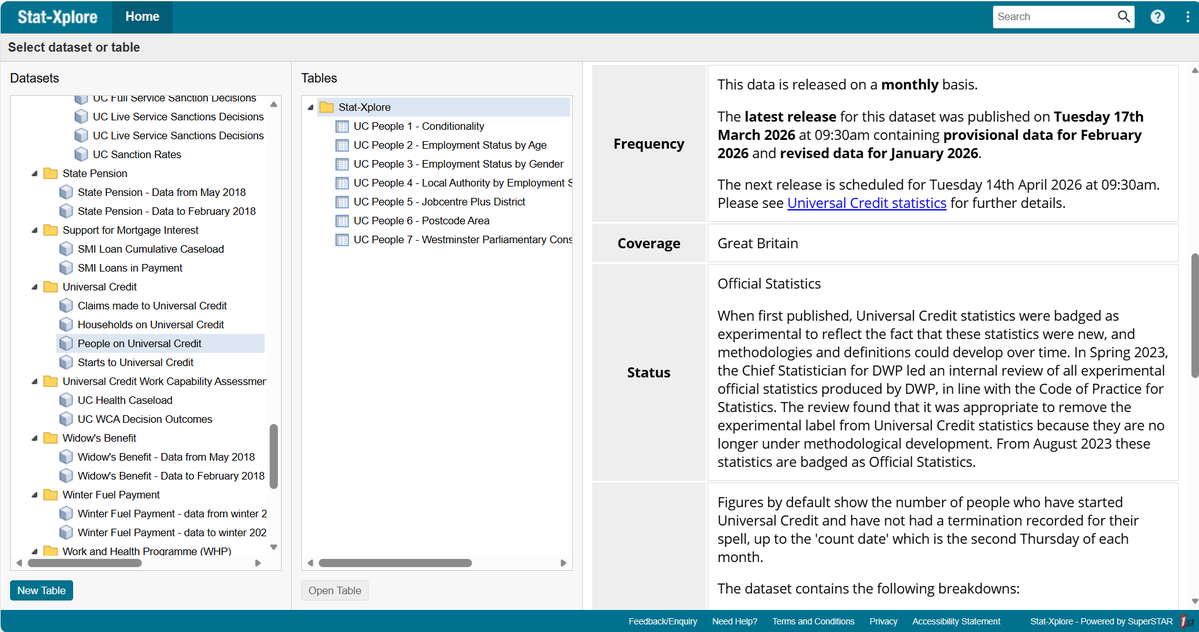Collapse the State Pension tree node

[34, 173]
